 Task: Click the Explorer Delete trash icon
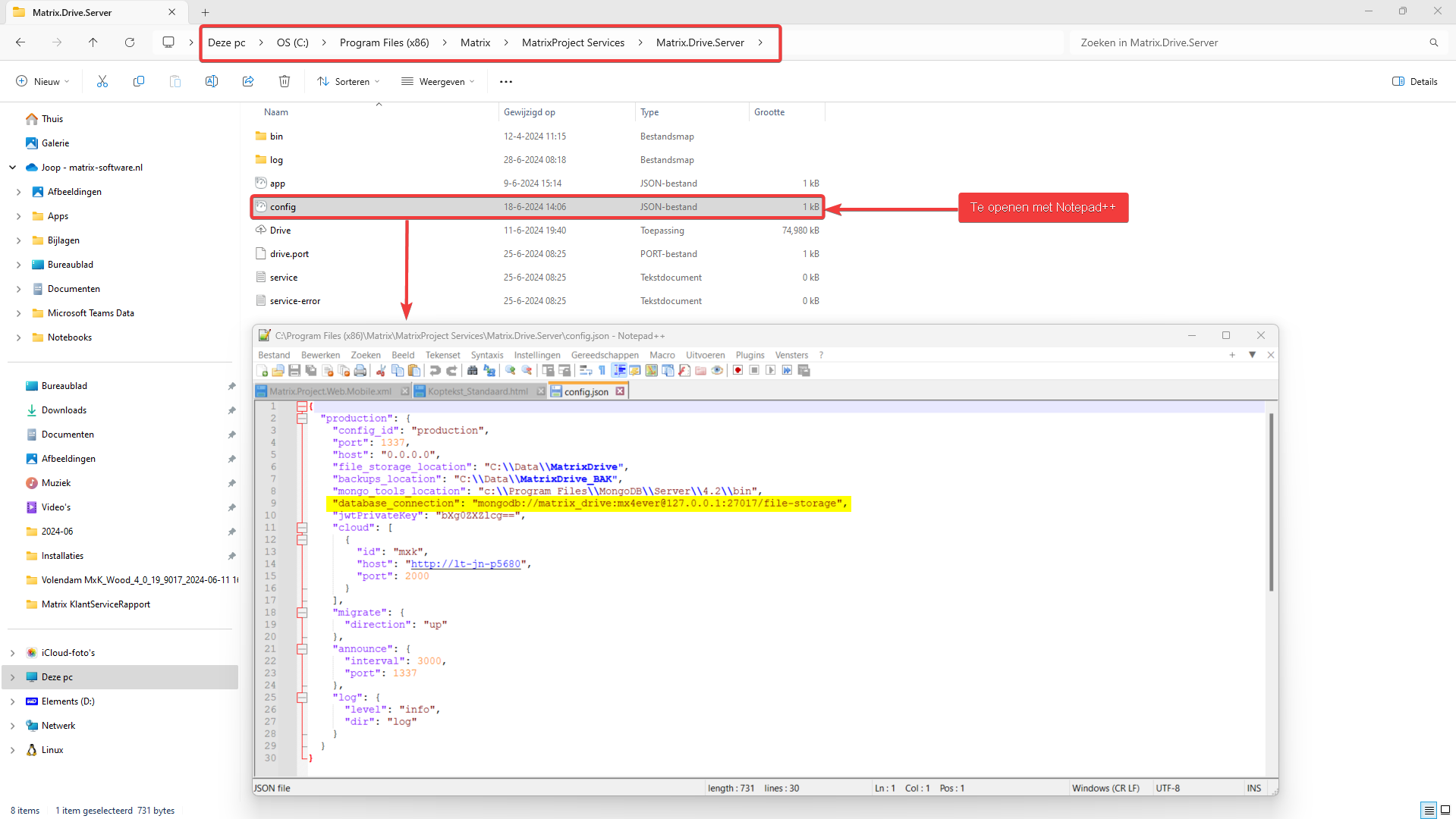285,81
